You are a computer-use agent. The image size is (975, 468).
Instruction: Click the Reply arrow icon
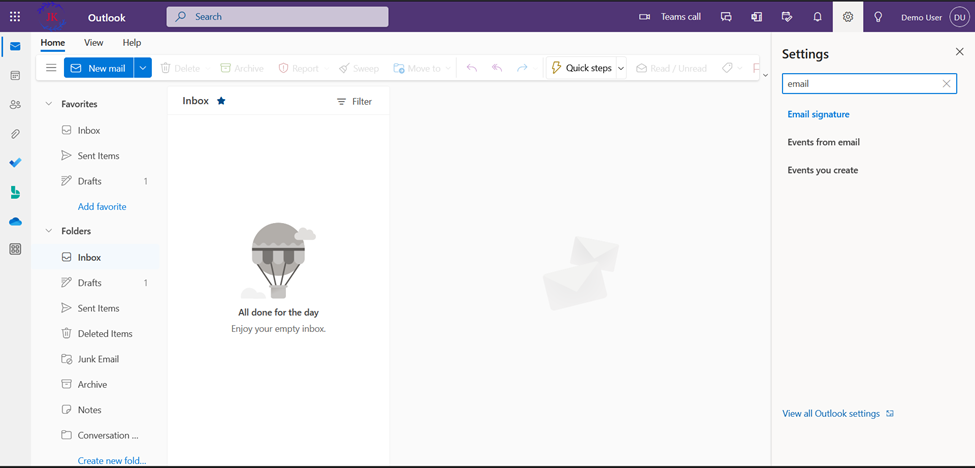pos(472,68)
